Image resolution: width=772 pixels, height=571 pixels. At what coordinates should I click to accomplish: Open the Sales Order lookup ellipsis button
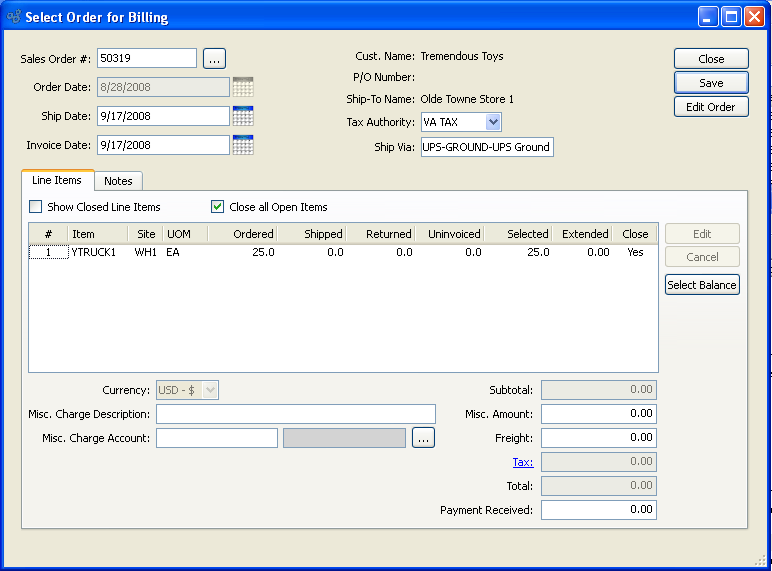(x=214, y=59)
